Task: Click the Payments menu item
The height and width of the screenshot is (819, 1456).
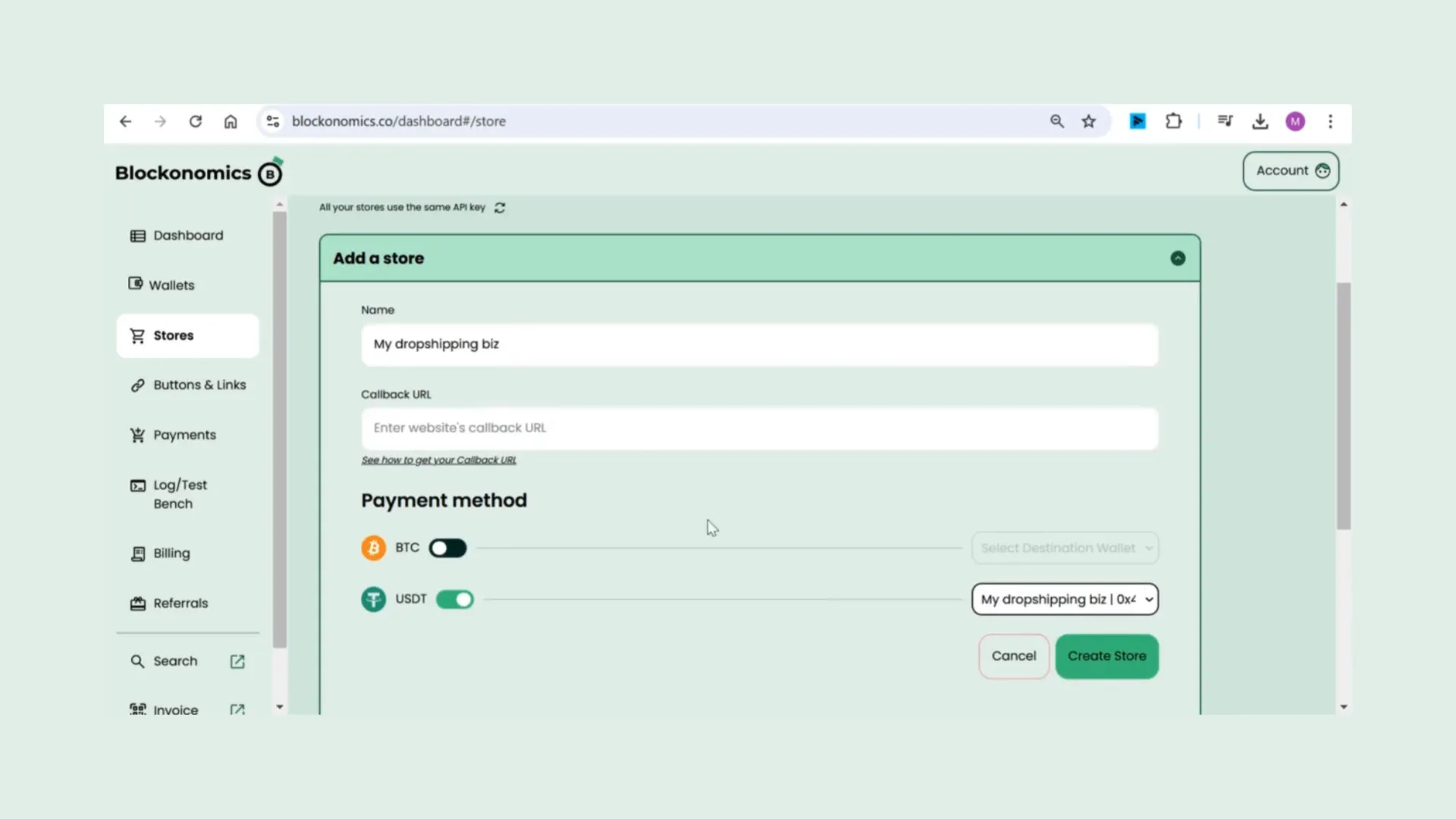Action: tap(184, 434)
